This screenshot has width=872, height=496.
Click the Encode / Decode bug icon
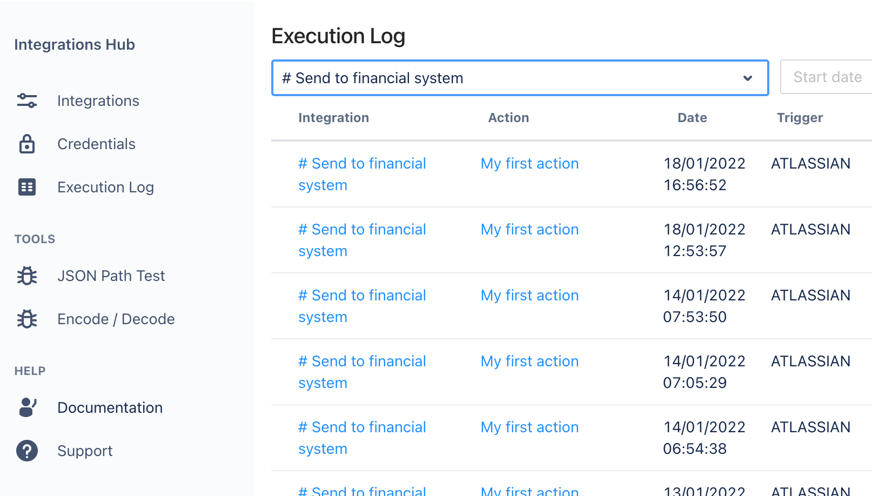(27, 319)
